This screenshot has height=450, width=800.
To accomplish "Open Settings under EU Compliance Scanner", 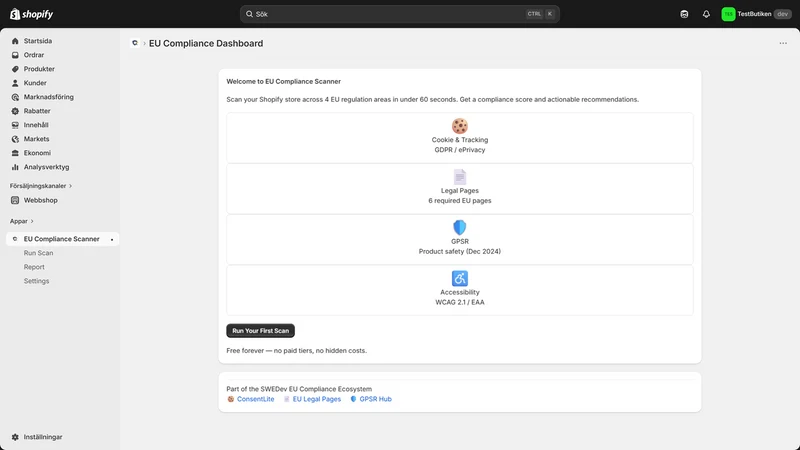I will click(36, 281).
